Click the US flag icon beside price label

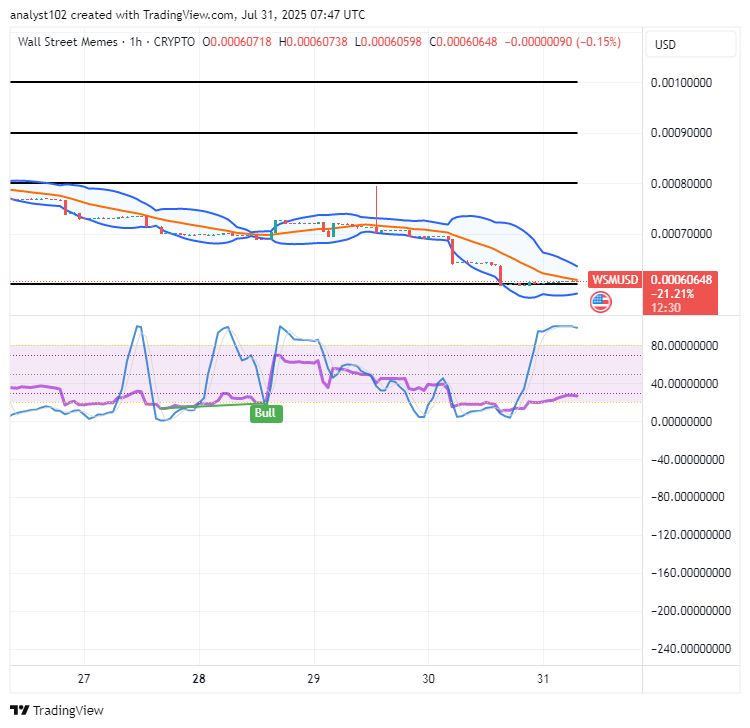click(x=601, y=302)
